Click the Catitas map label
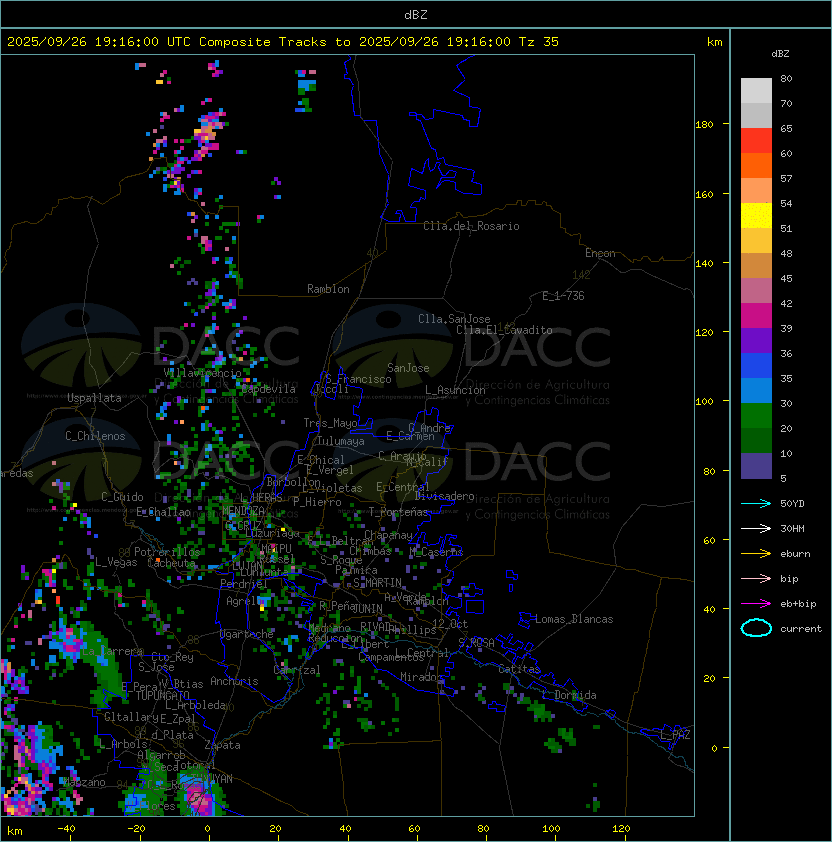Viewport: 832px width, 842px height. pos(519,669)
